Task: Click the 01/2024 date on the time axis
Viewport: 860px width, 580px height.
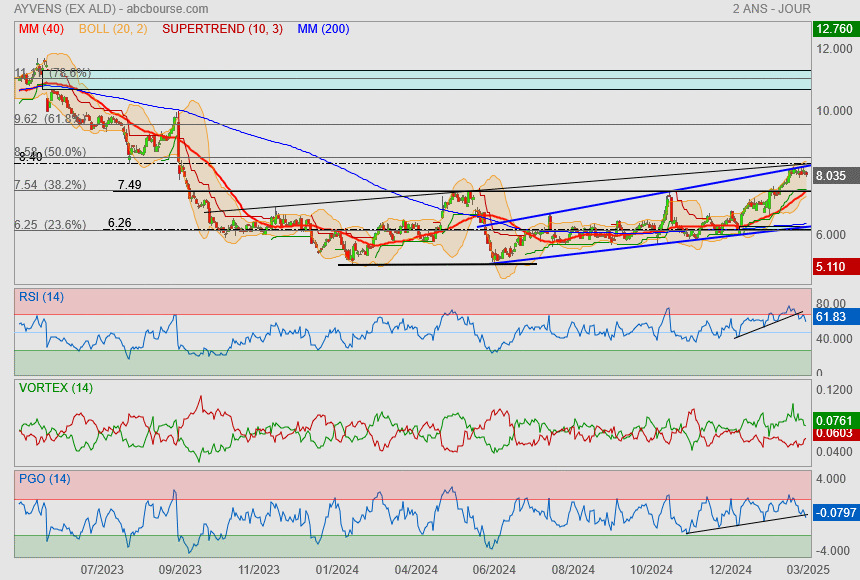Action: (337, 570)
